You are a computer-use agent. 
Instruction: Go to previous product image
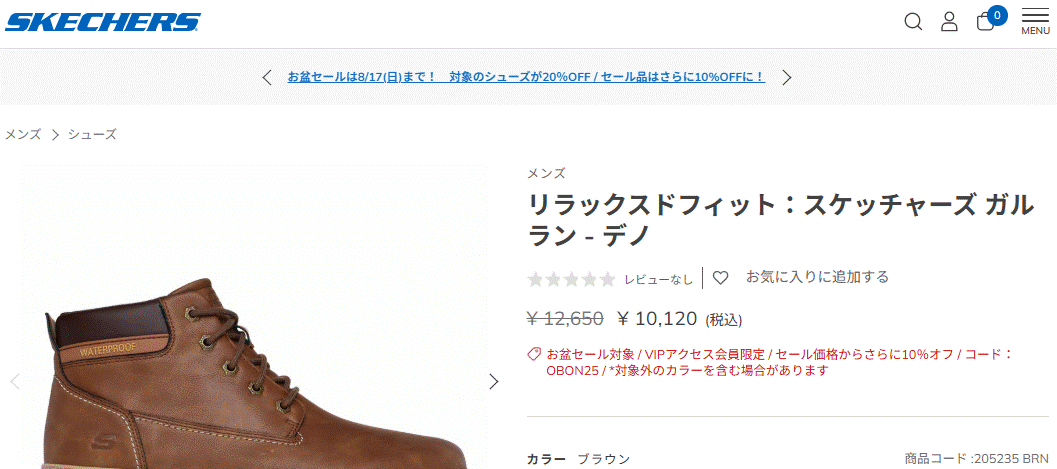pos(15,381)
